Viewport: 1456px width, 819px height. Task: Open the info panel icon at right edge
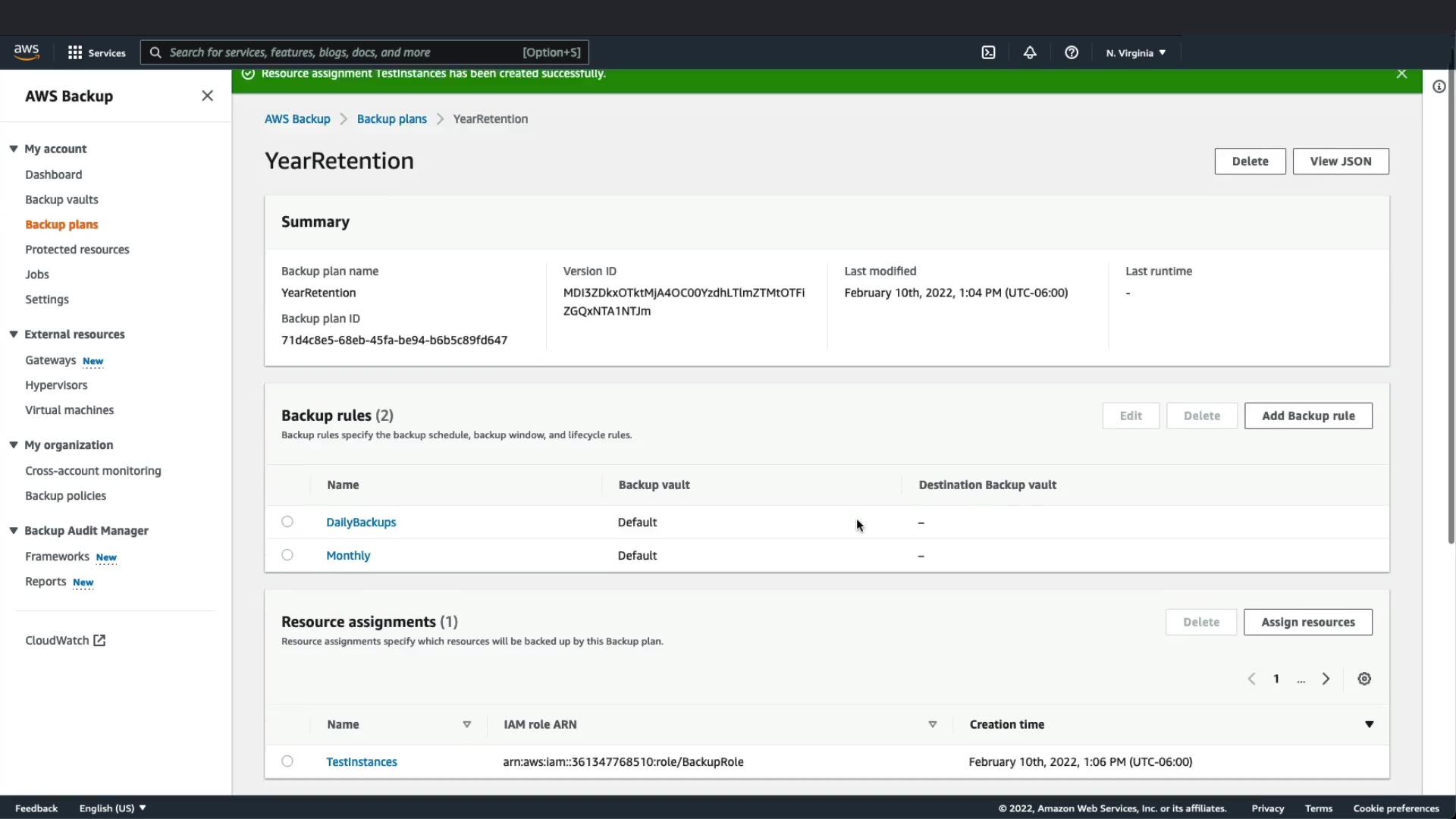[x=1439, y=86]
